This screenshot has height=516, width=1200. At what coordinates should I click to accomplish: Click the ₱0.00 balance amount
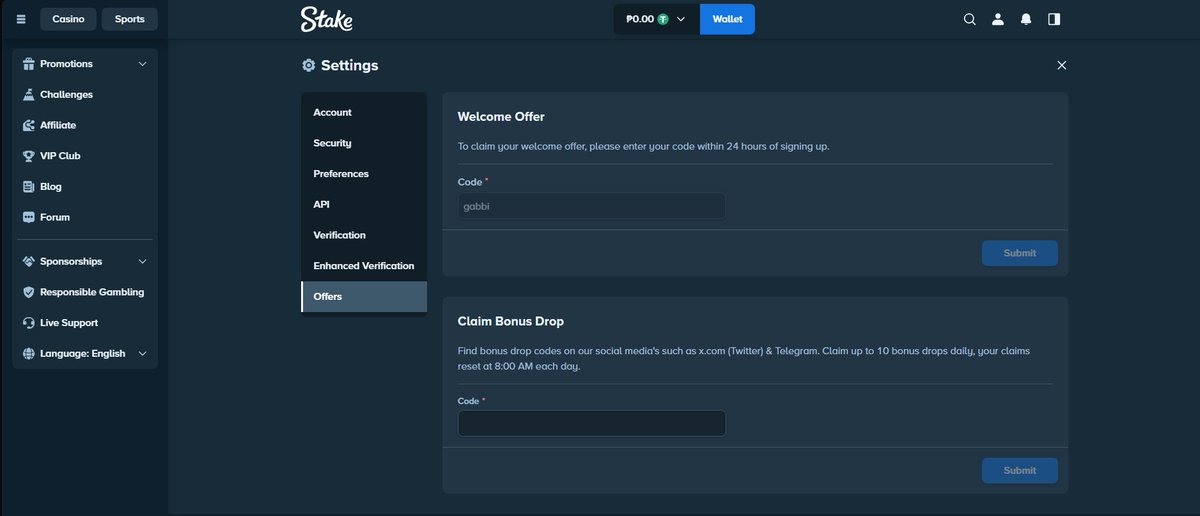(x=639, y=19)
